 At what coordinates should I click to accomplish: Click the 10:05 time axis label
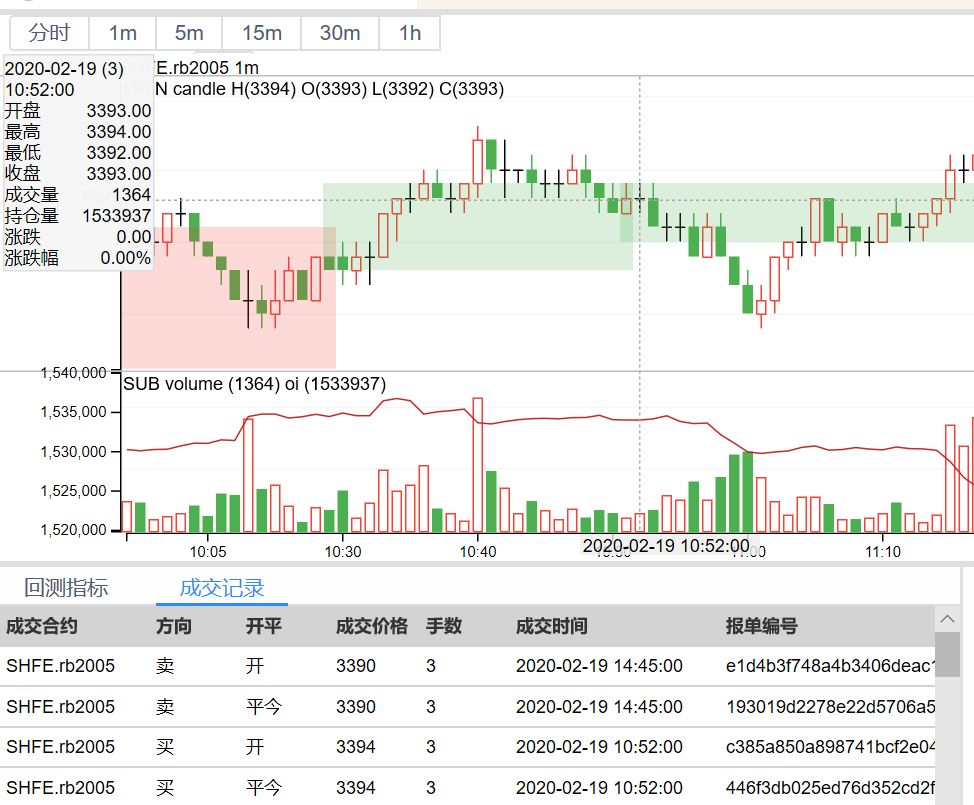[x=207, y=552]
